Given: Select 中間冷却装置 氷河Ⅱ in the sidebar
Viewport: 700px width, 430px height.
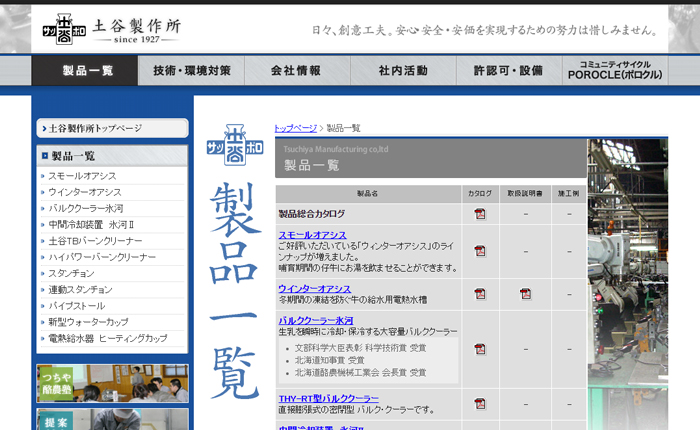Looking at the screenshot, I should click(x=91, y=225).
